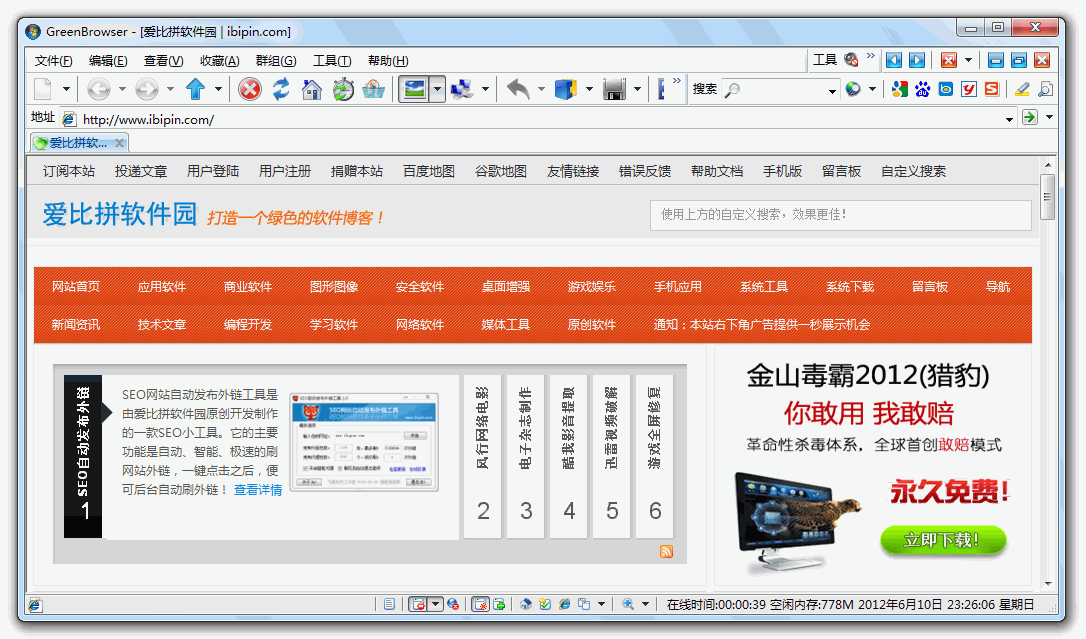Open the 编辑(E) menu
Viewport: 1086px width, 639px height.
point(108,61)
